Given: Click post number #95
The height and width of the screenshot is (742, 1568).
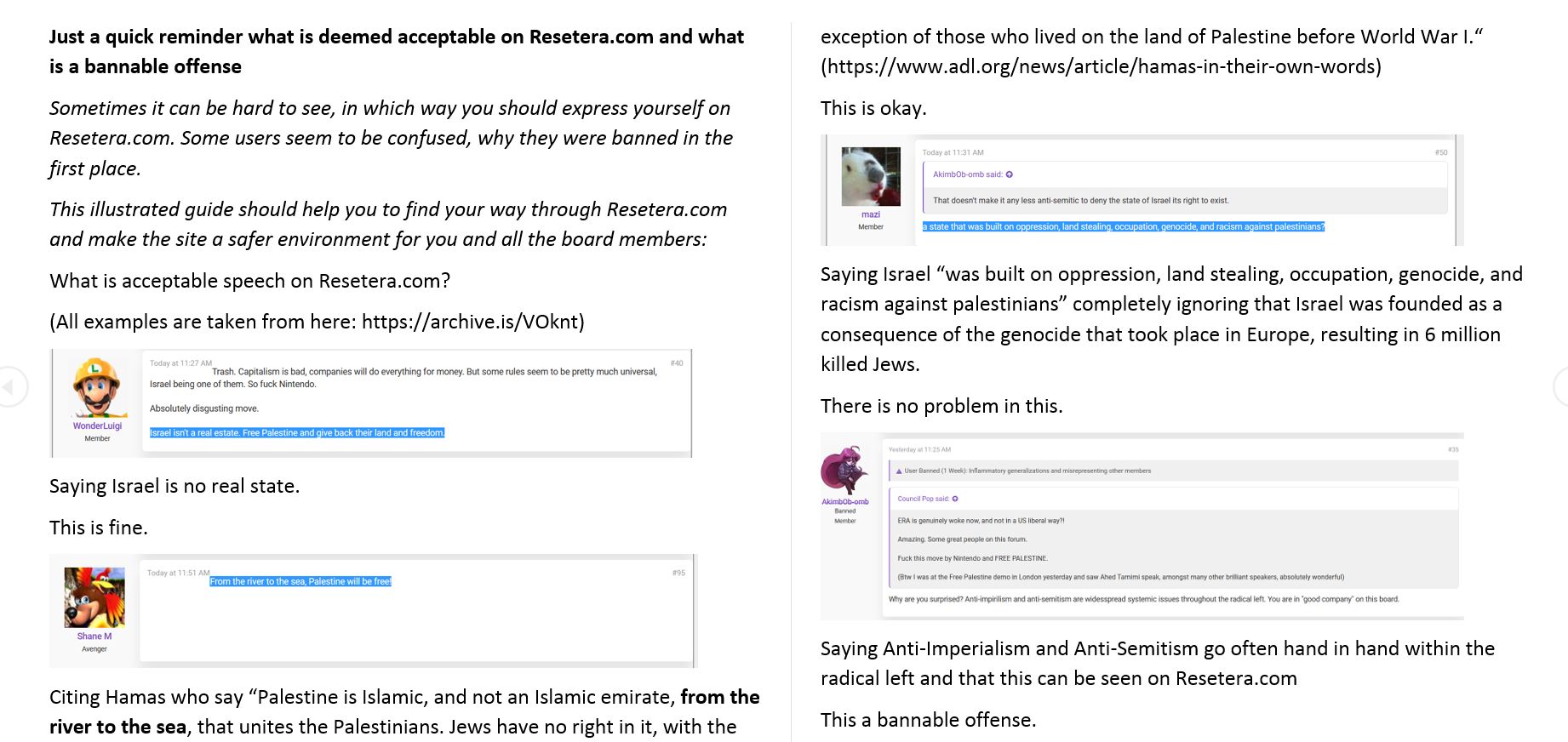Looking at the screenshot, I should coord(678,573).
